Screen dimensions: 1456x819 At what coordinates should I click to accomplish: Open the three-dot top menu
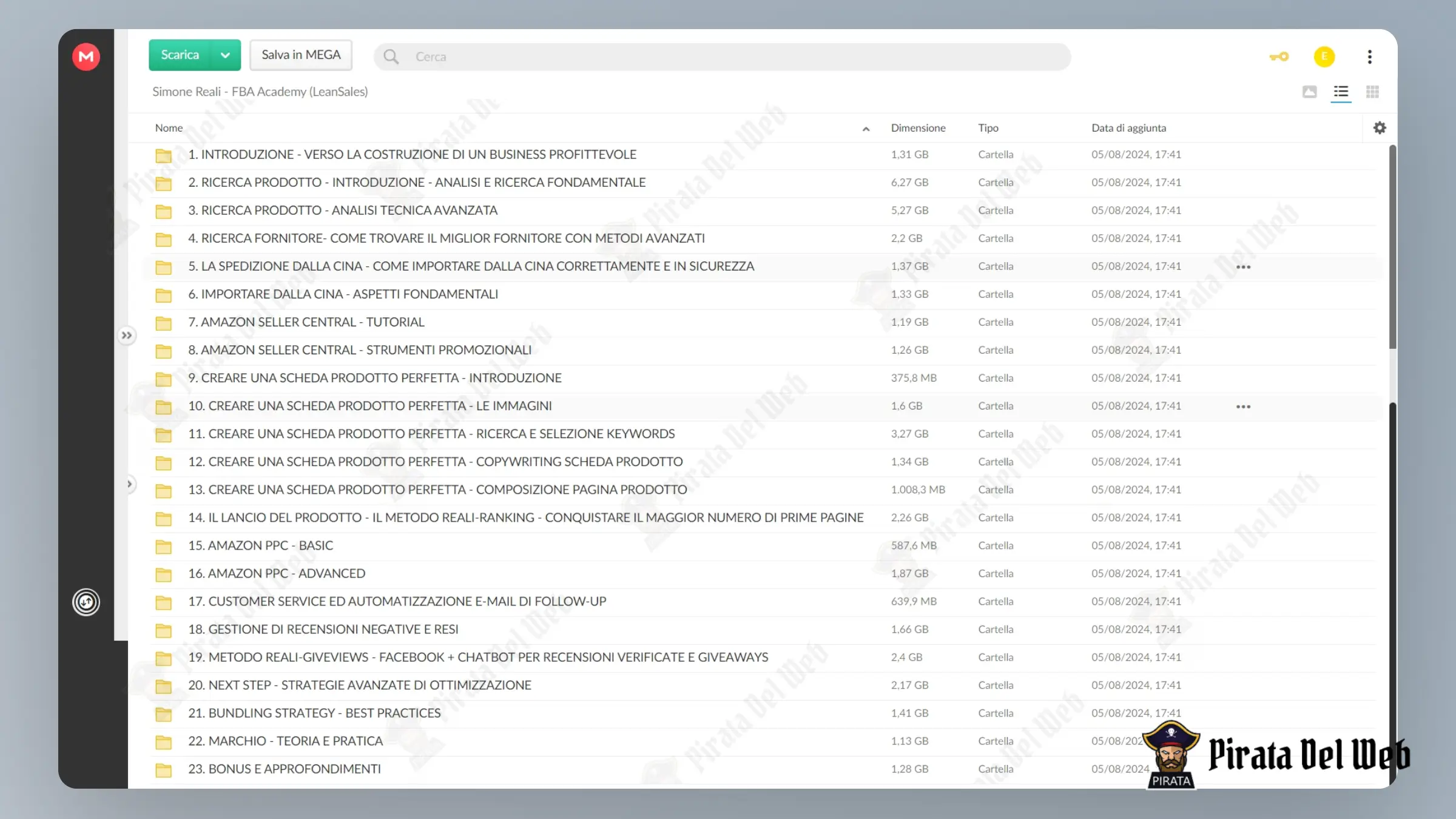[1370, 56]
